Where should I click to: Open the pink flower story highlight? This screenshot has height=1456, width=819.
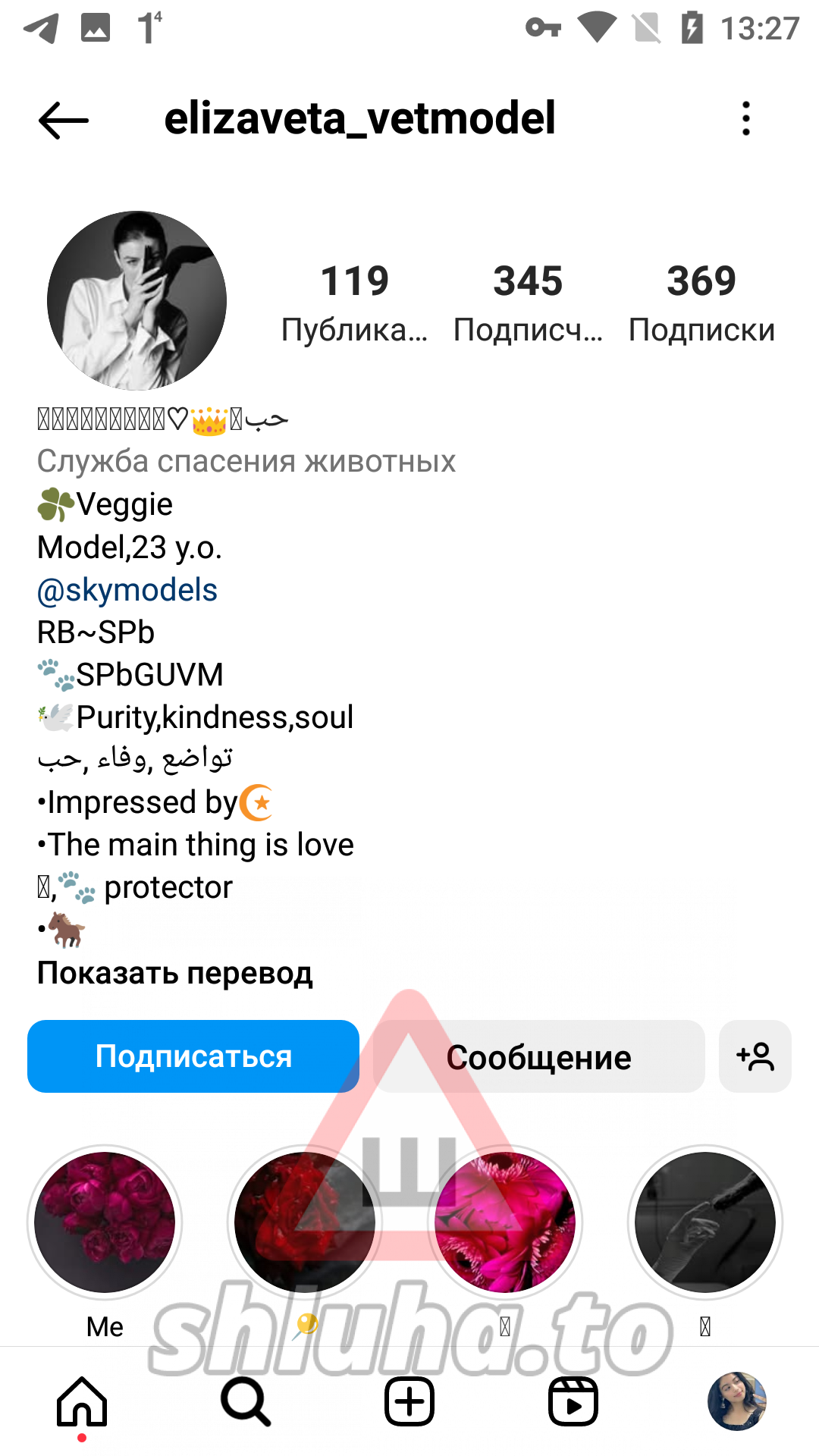[505, 1222]
